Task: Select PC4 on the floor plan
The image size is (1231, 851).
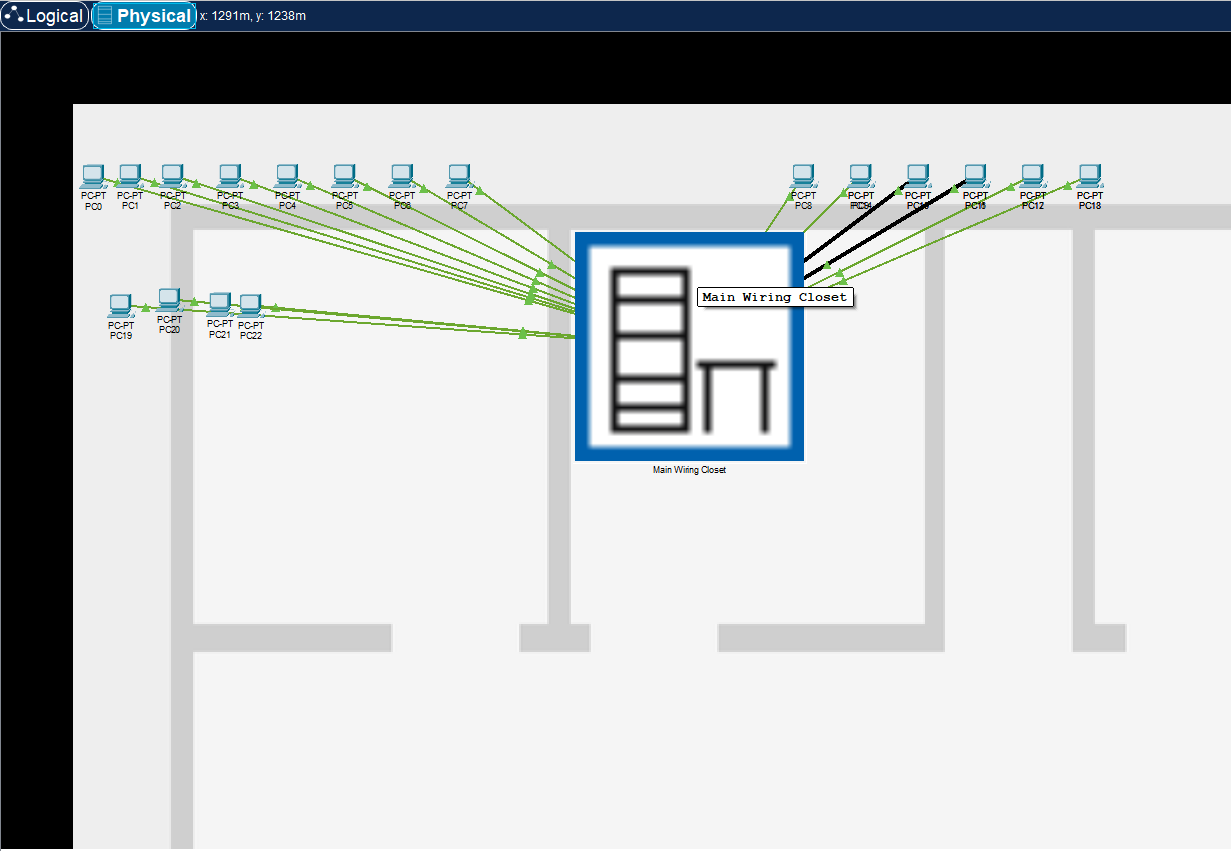Action: [287, 177]
